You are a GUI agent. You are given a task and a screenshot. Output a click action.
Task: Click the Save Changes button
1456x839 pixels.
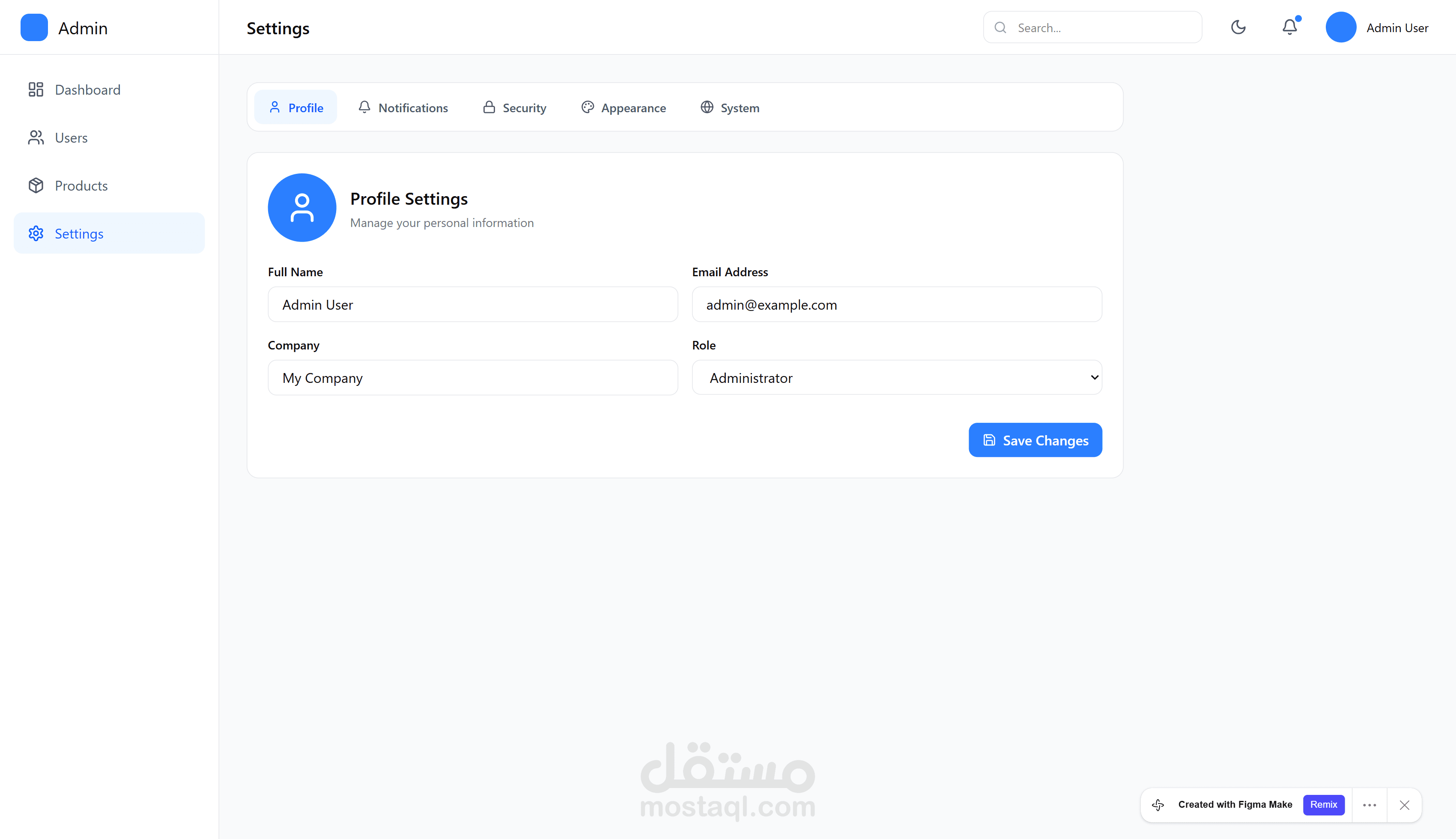(x=1035, y=440)
